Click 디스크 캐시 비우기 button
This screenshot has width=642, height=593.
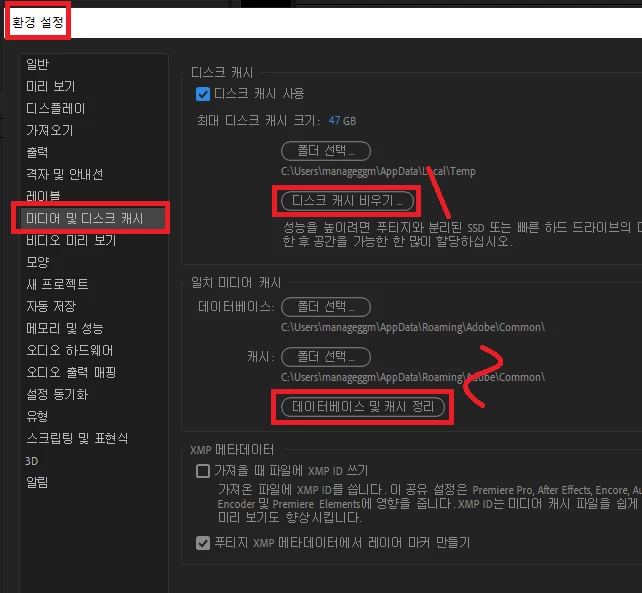pos(347,201)
